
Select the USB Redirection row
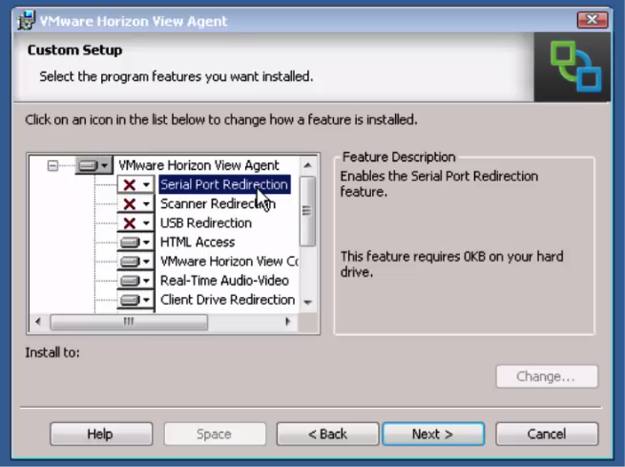coord(206,223)
